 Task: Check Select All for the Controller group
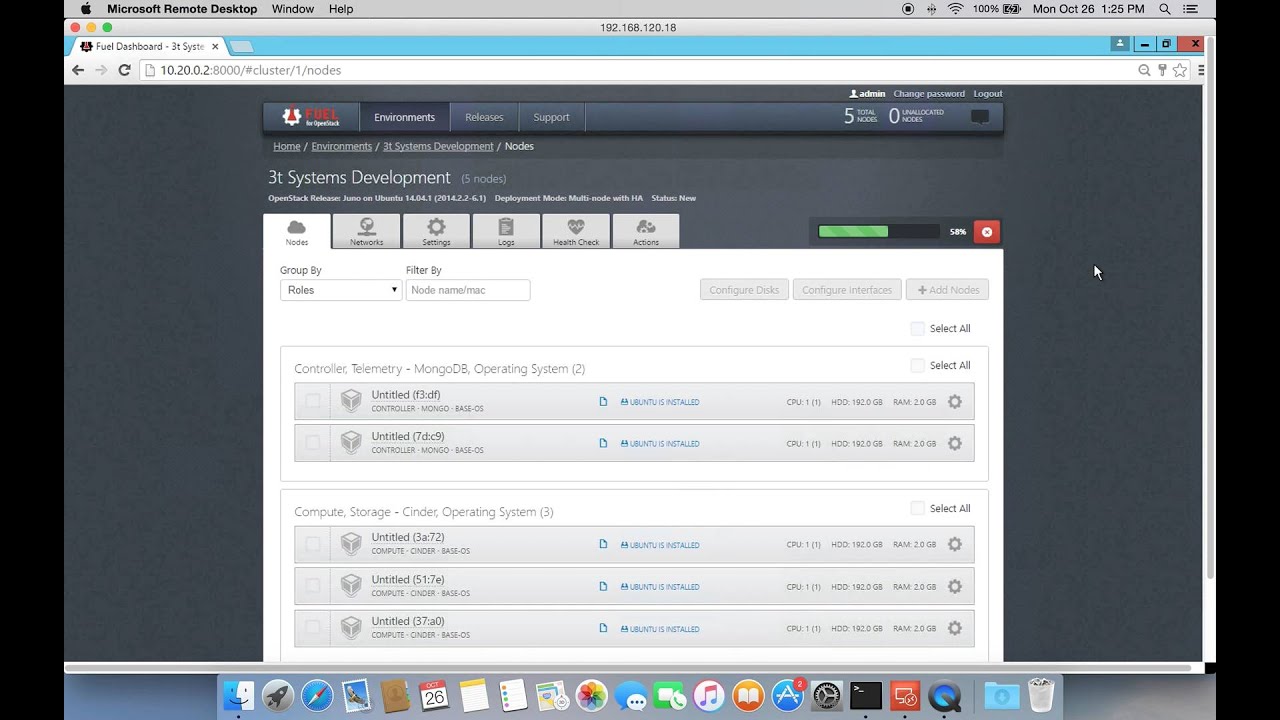click(917, 365)
